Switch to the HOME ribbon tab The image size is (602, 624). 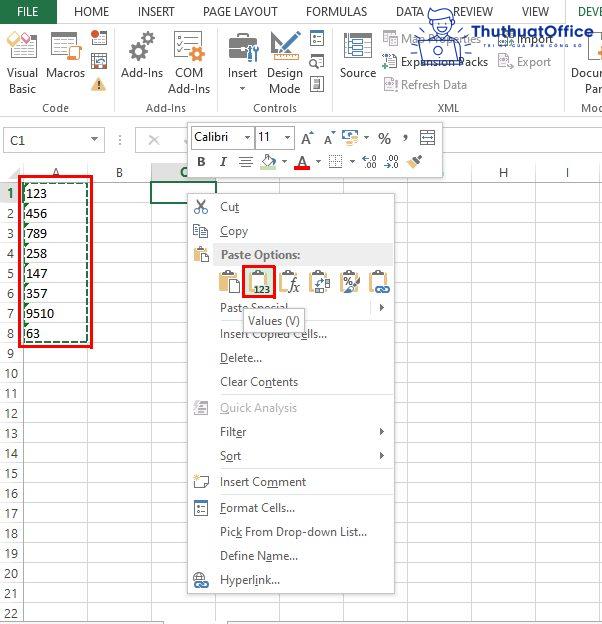click(92, 12)
